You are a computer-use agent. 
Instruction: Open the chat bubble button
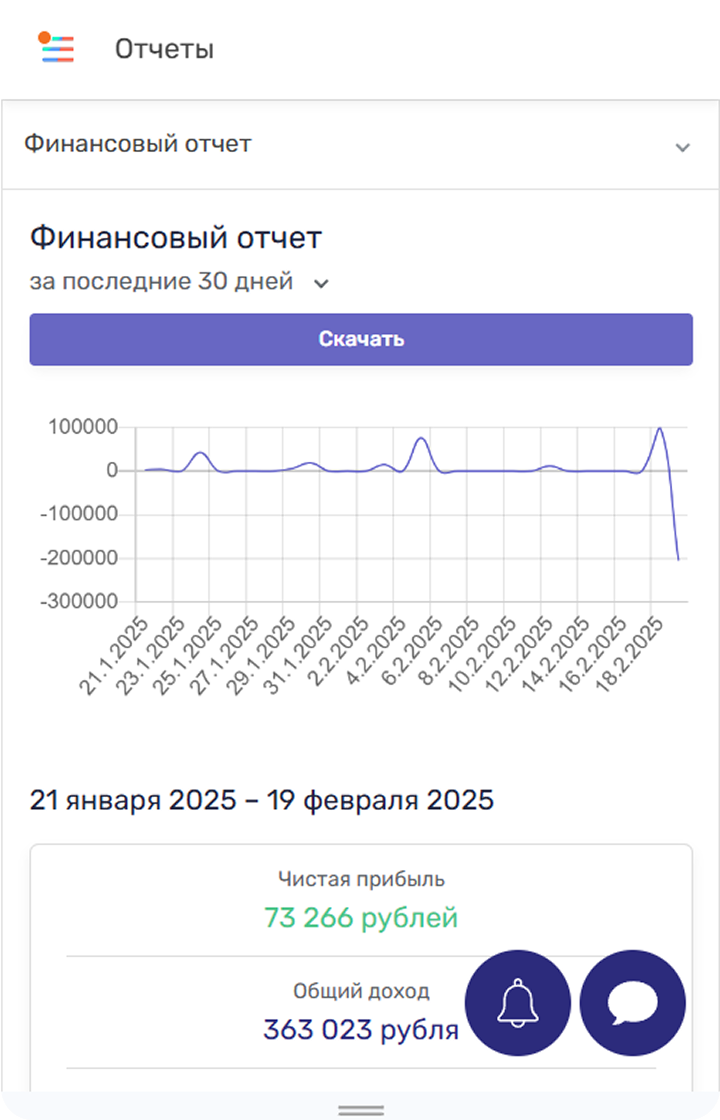click(x=633, y=1002)
